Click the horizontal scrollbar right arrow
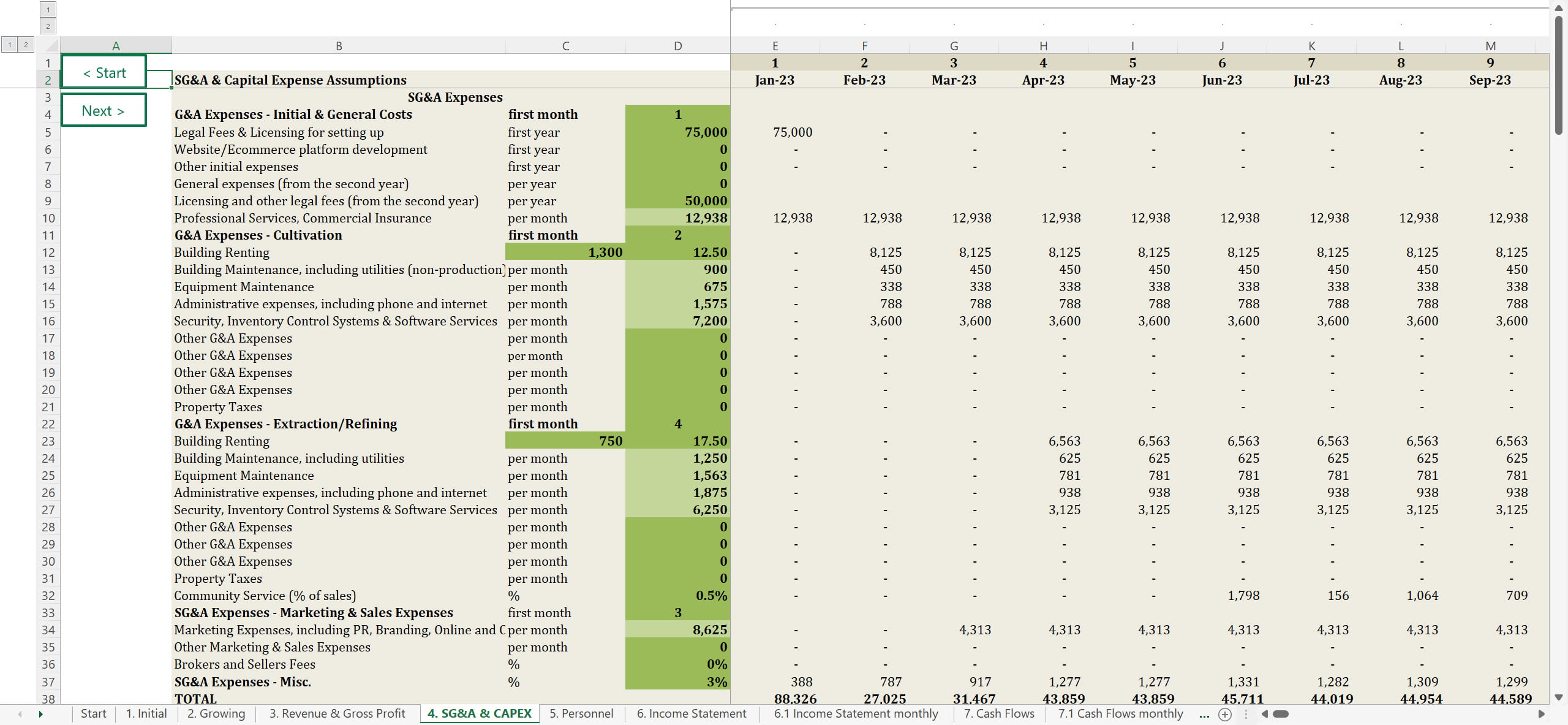Screen dimensions: 1568x725 [1541, 714]
